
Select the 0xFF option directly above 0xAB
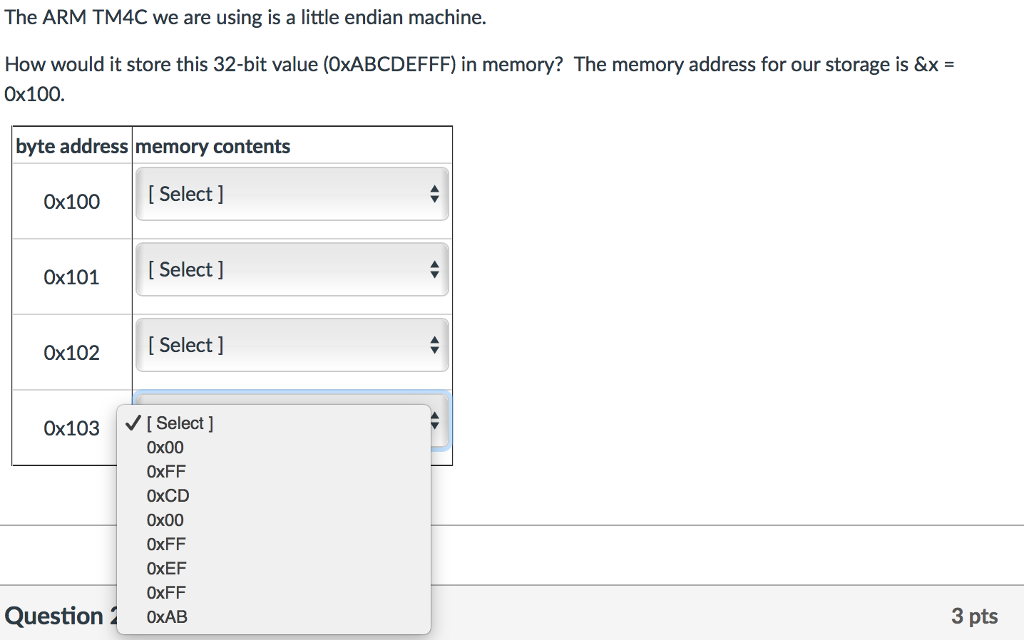point(166,592)
